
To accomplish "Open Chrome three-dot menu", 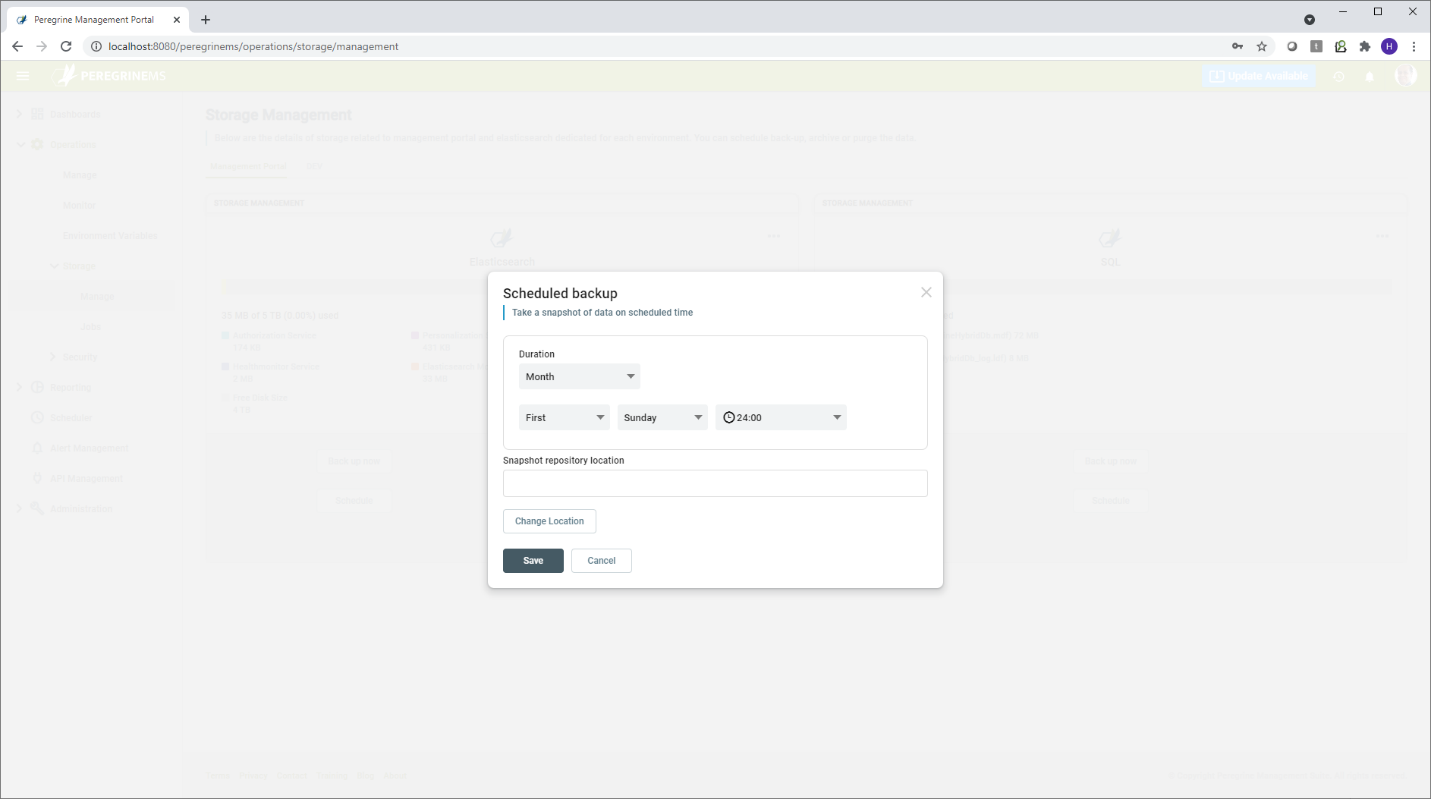I will (x=1414, y=46).
